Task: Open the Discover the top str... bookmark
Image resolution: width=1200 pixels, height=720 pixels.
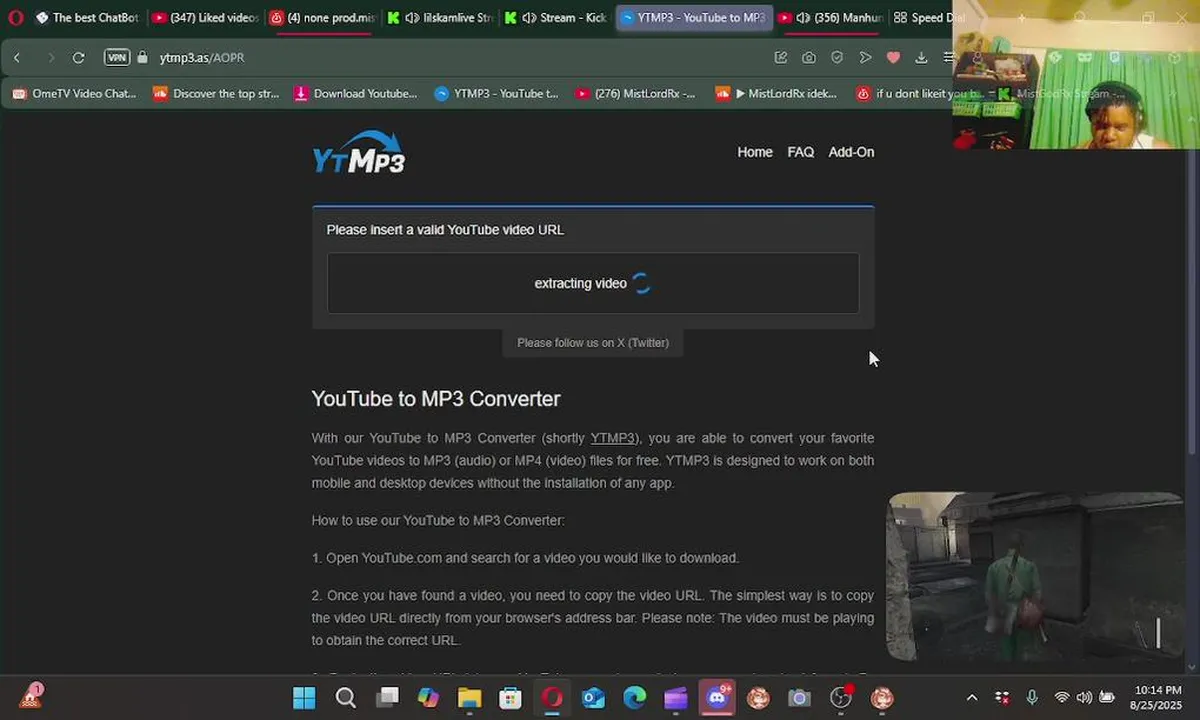Action: click(216, 93)
